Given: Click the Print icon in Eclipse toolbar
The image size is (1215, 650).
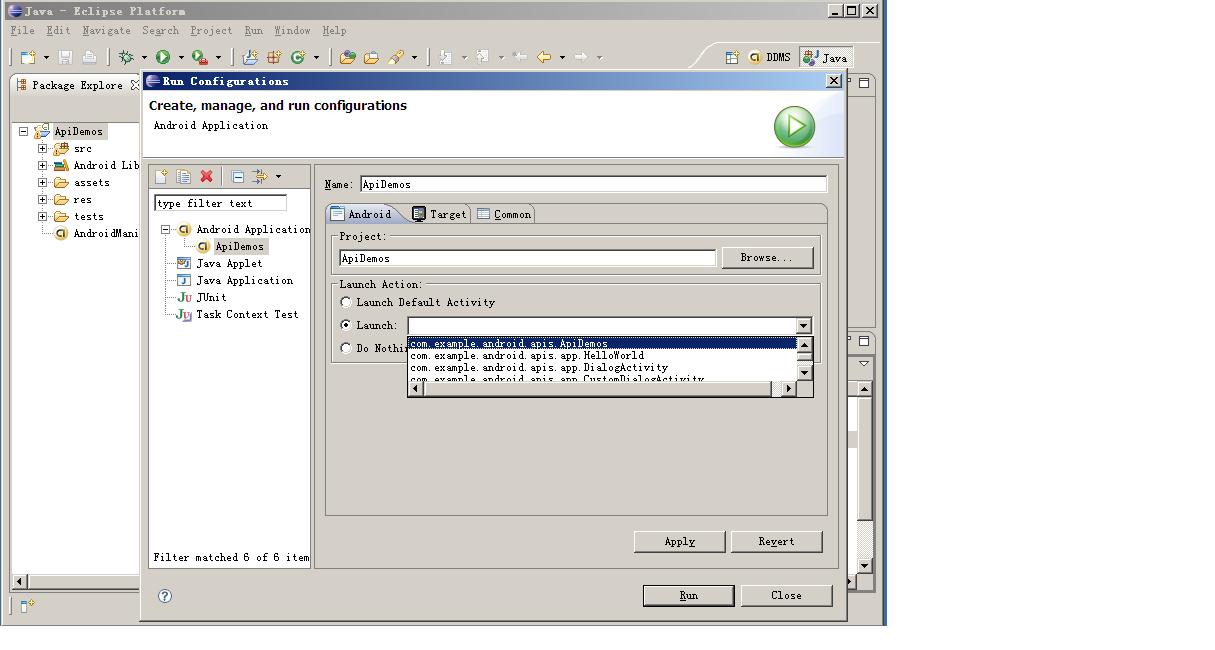Looking at the screenshot, I should 89,58.
